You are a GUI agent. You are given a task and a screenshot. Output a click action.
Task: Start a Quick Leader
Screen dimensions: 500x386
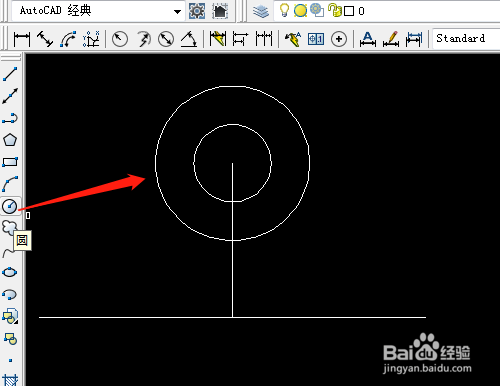[293, 39]
